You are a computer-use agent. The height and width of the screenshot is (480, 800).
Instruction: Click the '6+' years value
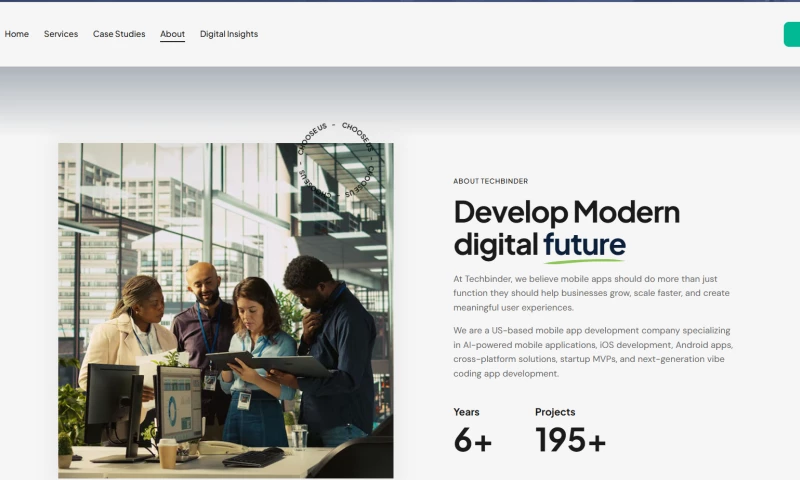click(x=472, y=440)
